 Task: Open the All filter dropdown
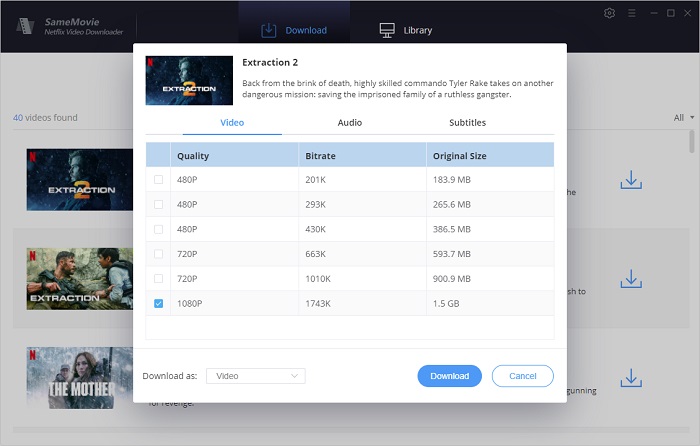(683, 117)
